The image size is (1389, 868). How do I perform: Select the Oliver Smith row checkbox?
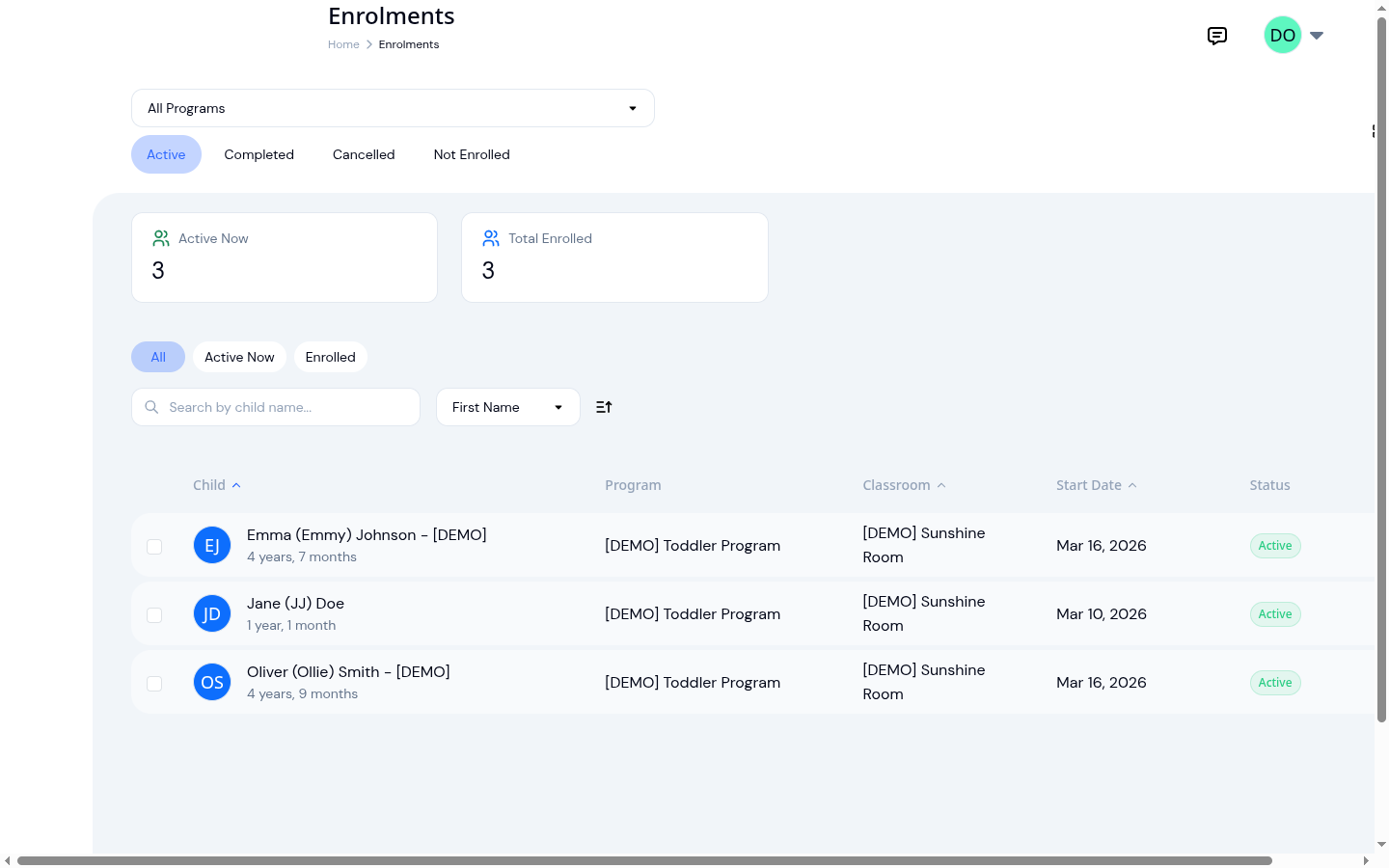click(154, 684)
